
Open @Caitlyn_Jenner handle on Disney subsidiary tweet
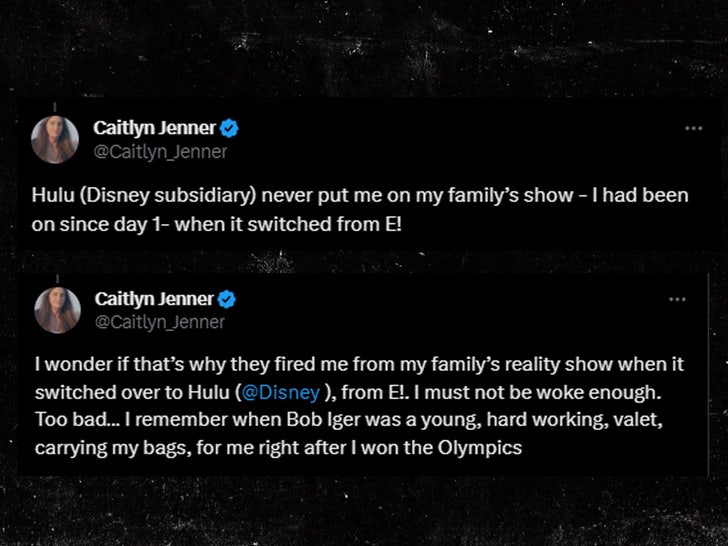coord(160,152)
